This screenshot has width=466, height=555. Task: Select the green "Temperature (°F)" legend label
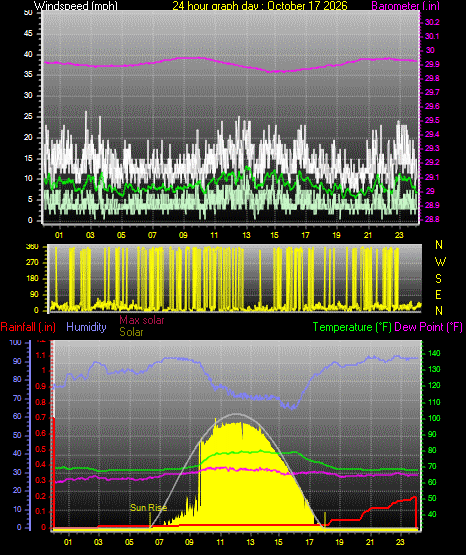pos(352,327)
